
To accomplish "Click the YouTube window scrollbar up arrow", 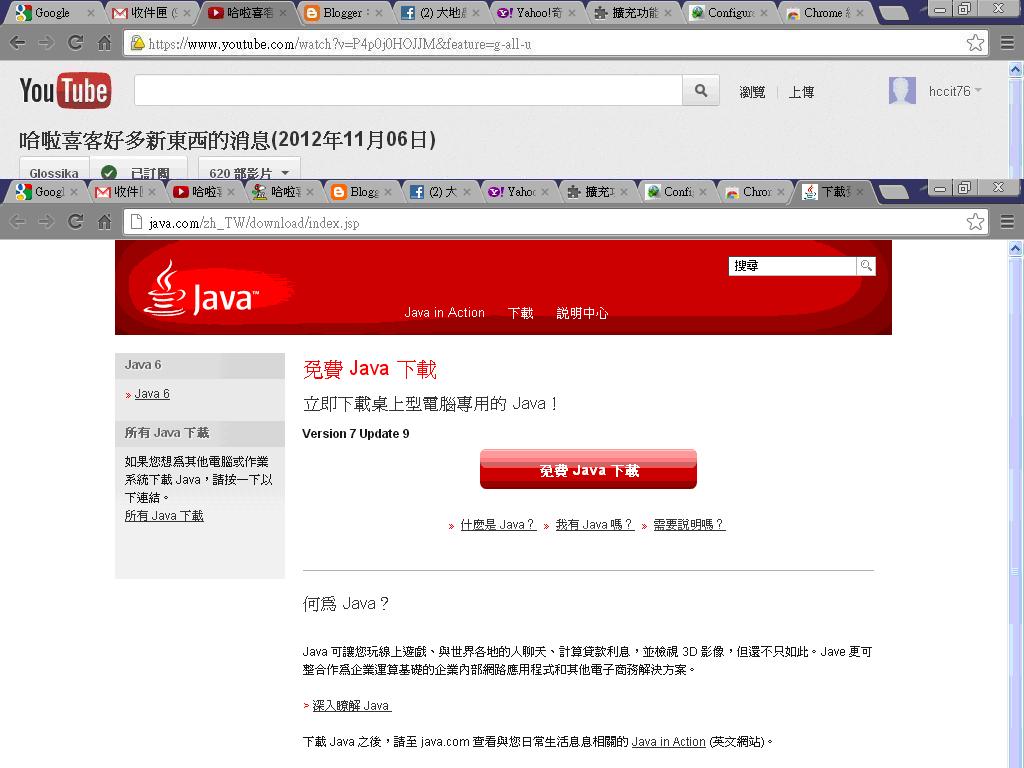I will click(1016, 69).
